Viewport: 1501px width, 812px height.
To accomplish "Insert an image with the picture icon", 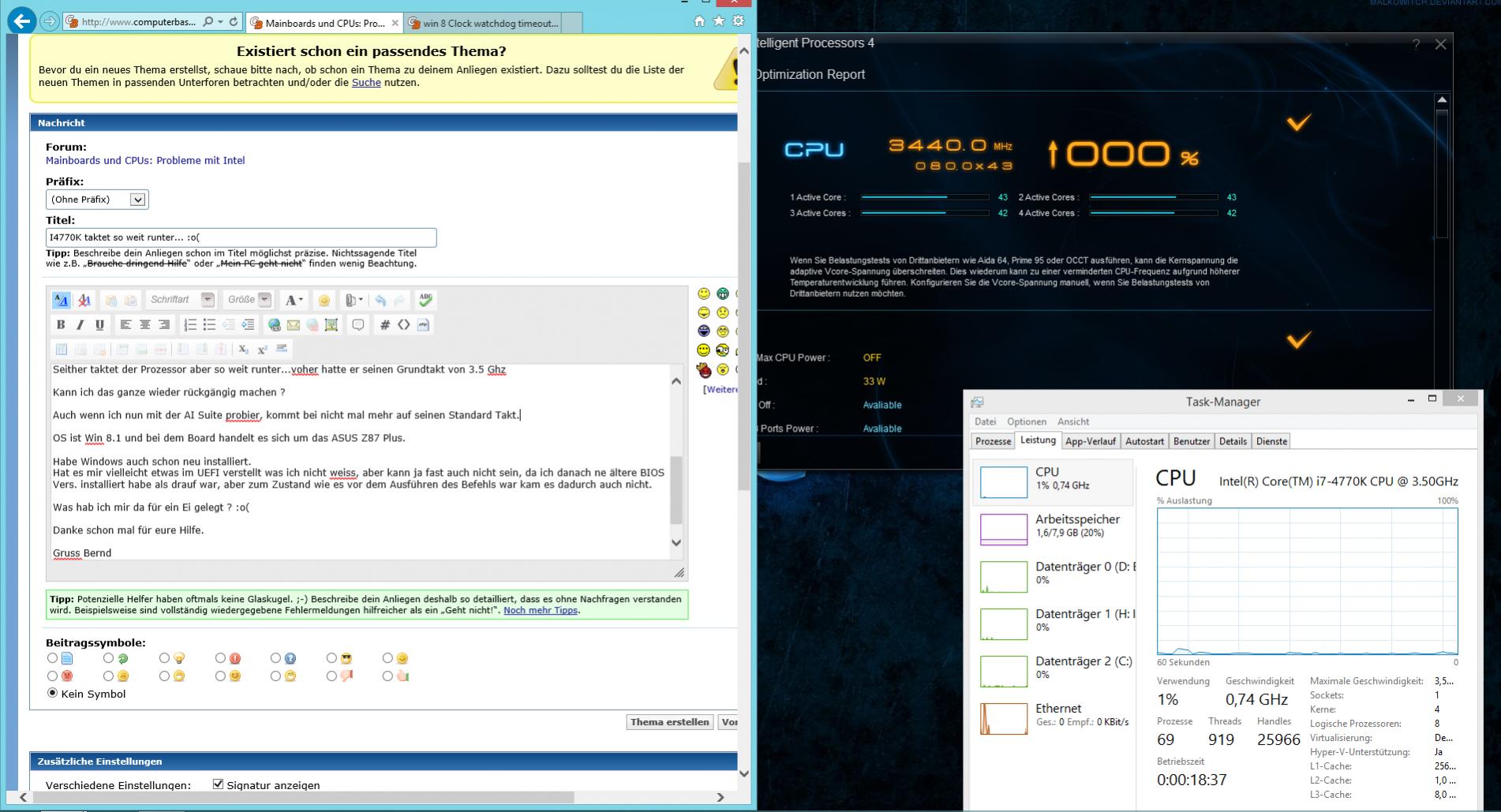I will (331, 324).
